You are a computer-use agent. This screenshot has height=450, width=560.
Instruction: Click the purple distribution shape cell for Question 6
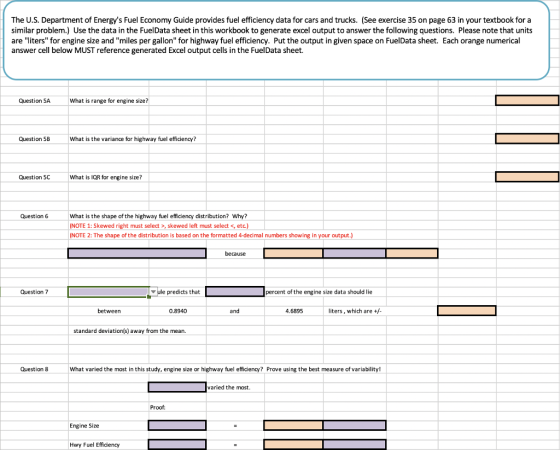(137, 253)
